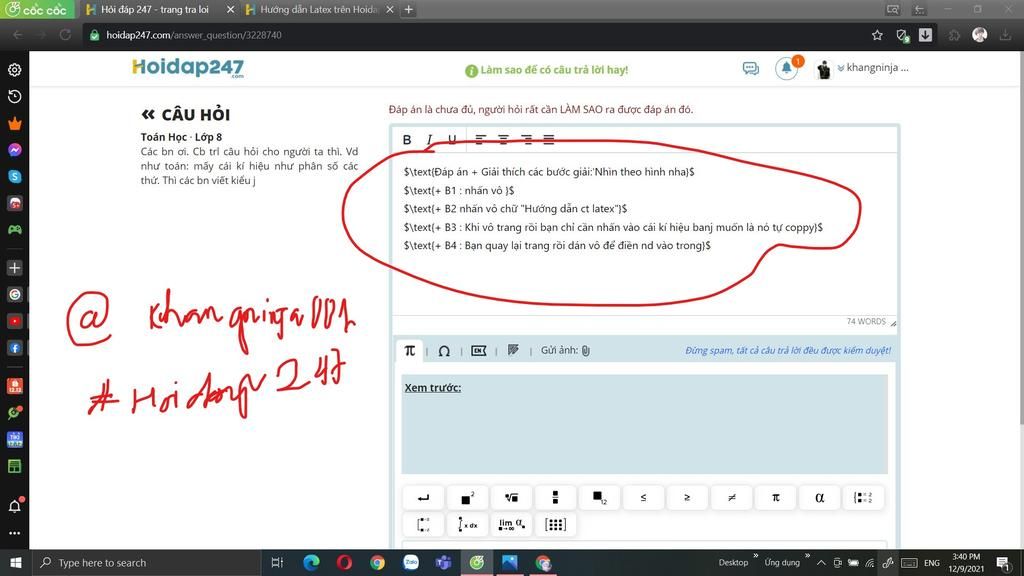1024x576 pixels.
Task: Reload the page
Action: (x=65, y=35)
